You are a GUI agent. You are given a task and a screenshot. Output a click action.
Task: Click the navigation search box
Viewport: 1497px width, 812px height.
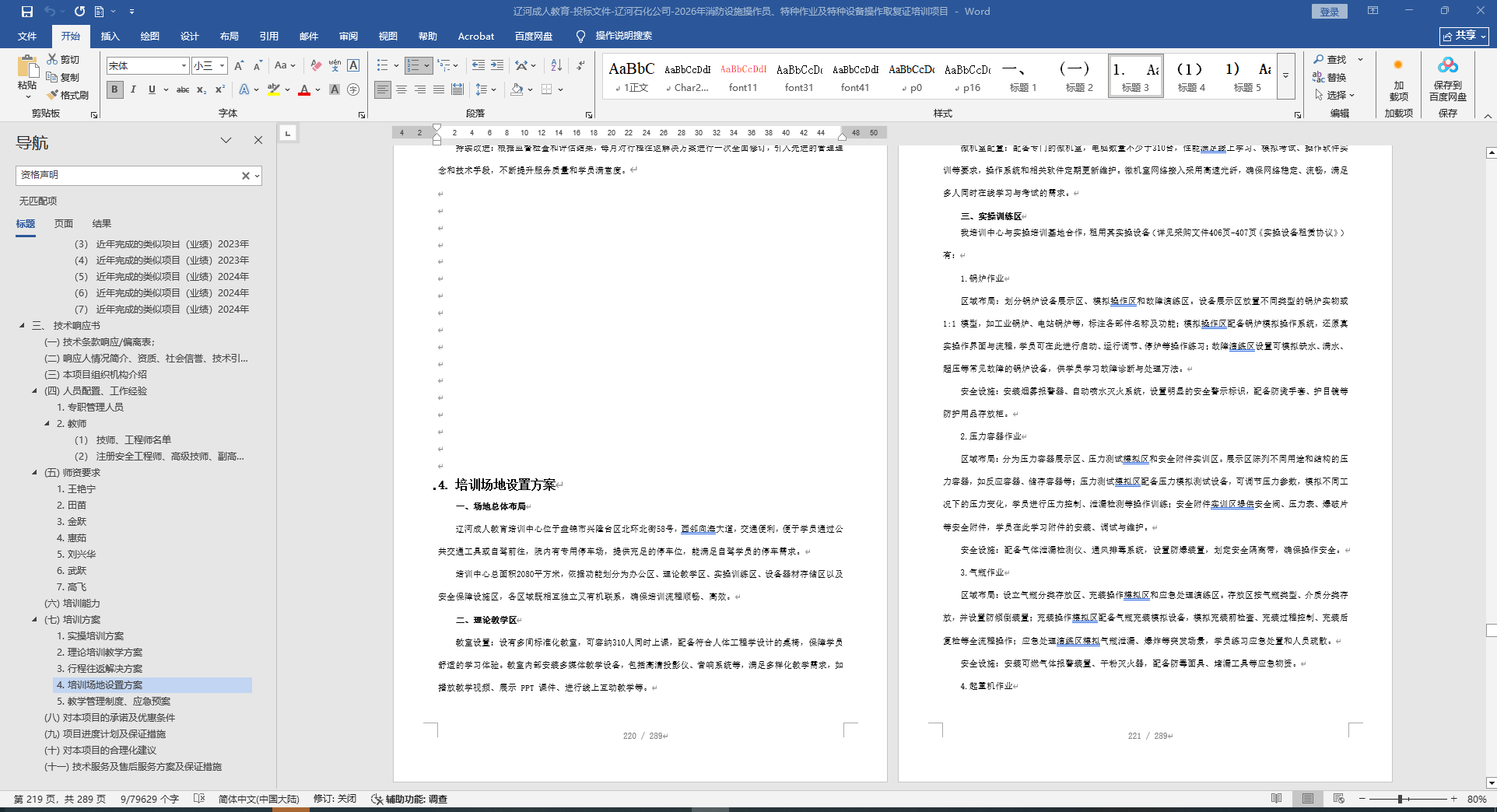128,176
